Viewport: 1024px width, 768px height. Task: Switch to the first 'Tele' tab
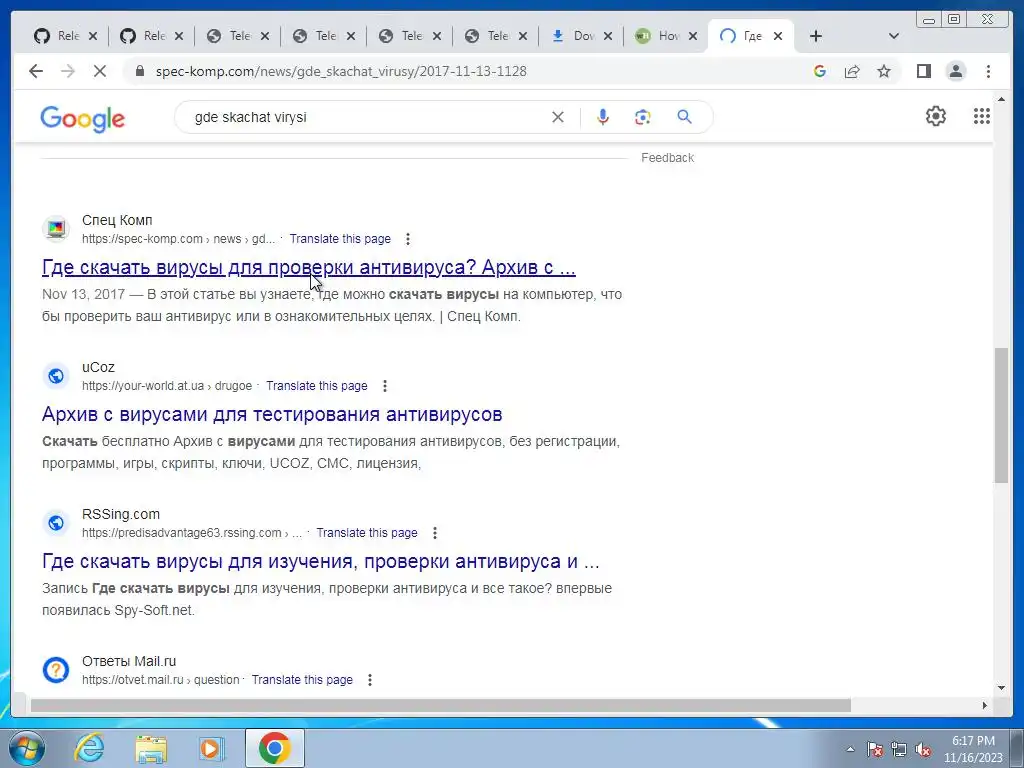pyautogui.click(x=231, y=36)
